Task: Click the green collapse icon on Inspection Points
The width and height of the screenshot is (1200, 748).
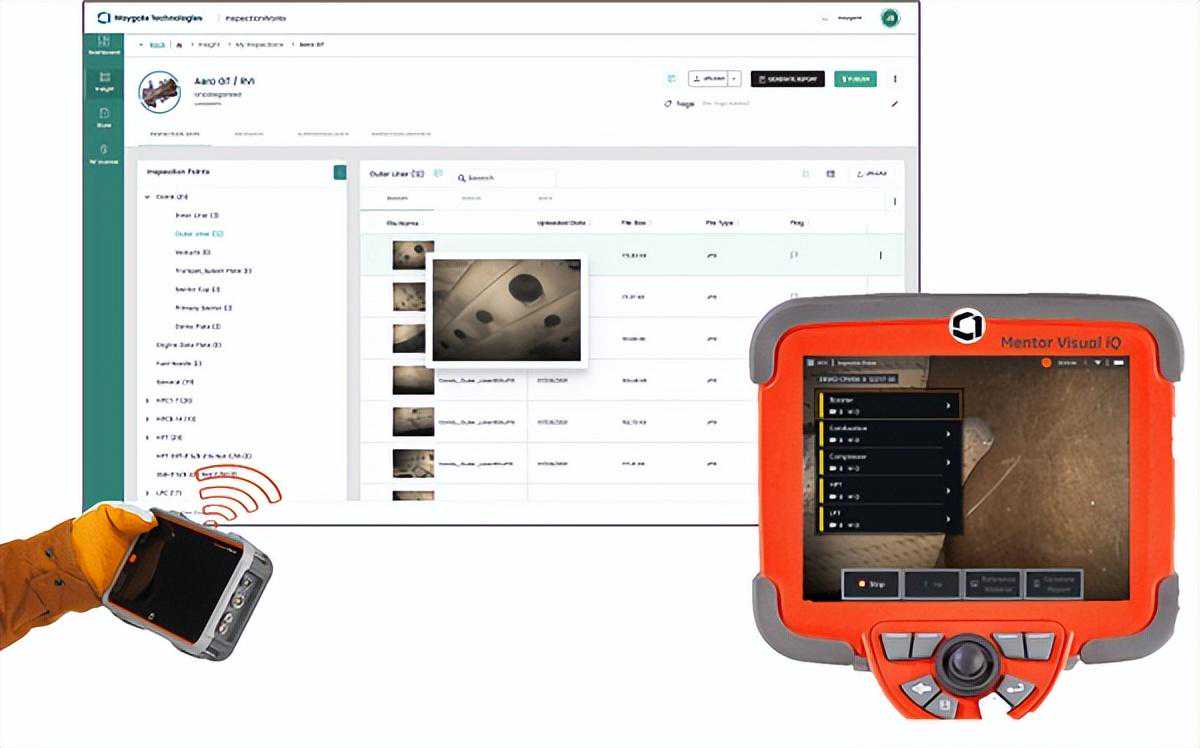Action: pos(340,173)
